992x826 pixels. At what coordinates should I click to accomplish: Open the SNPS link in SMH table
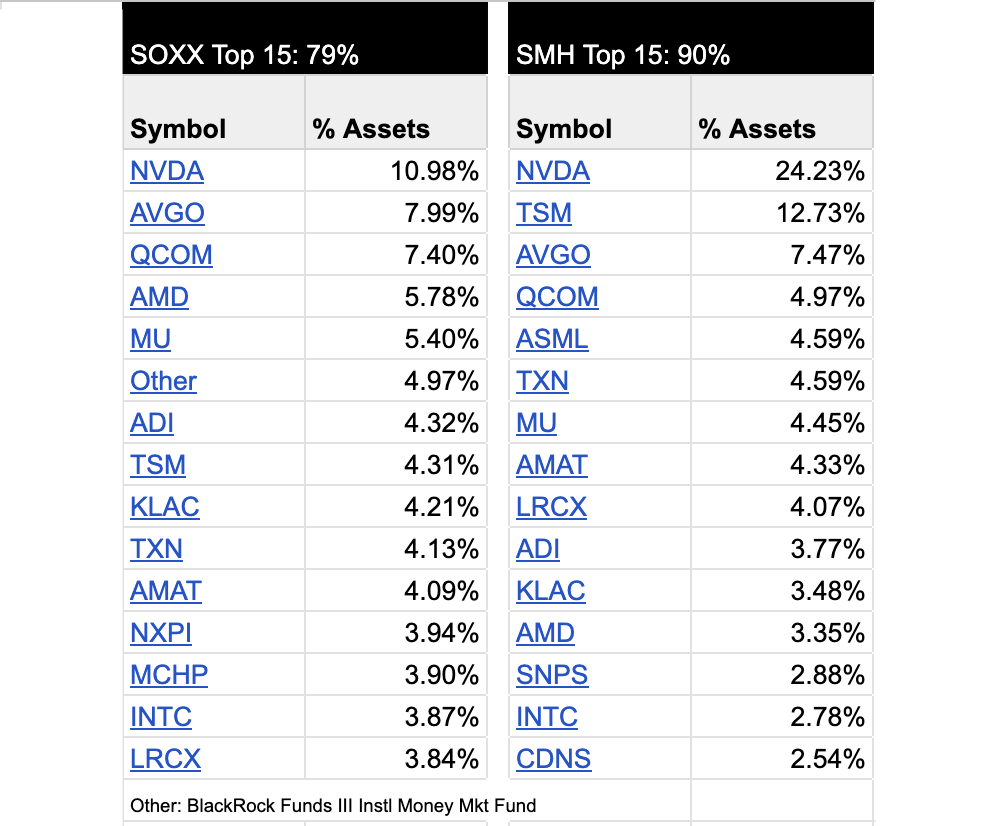(551, 674)
